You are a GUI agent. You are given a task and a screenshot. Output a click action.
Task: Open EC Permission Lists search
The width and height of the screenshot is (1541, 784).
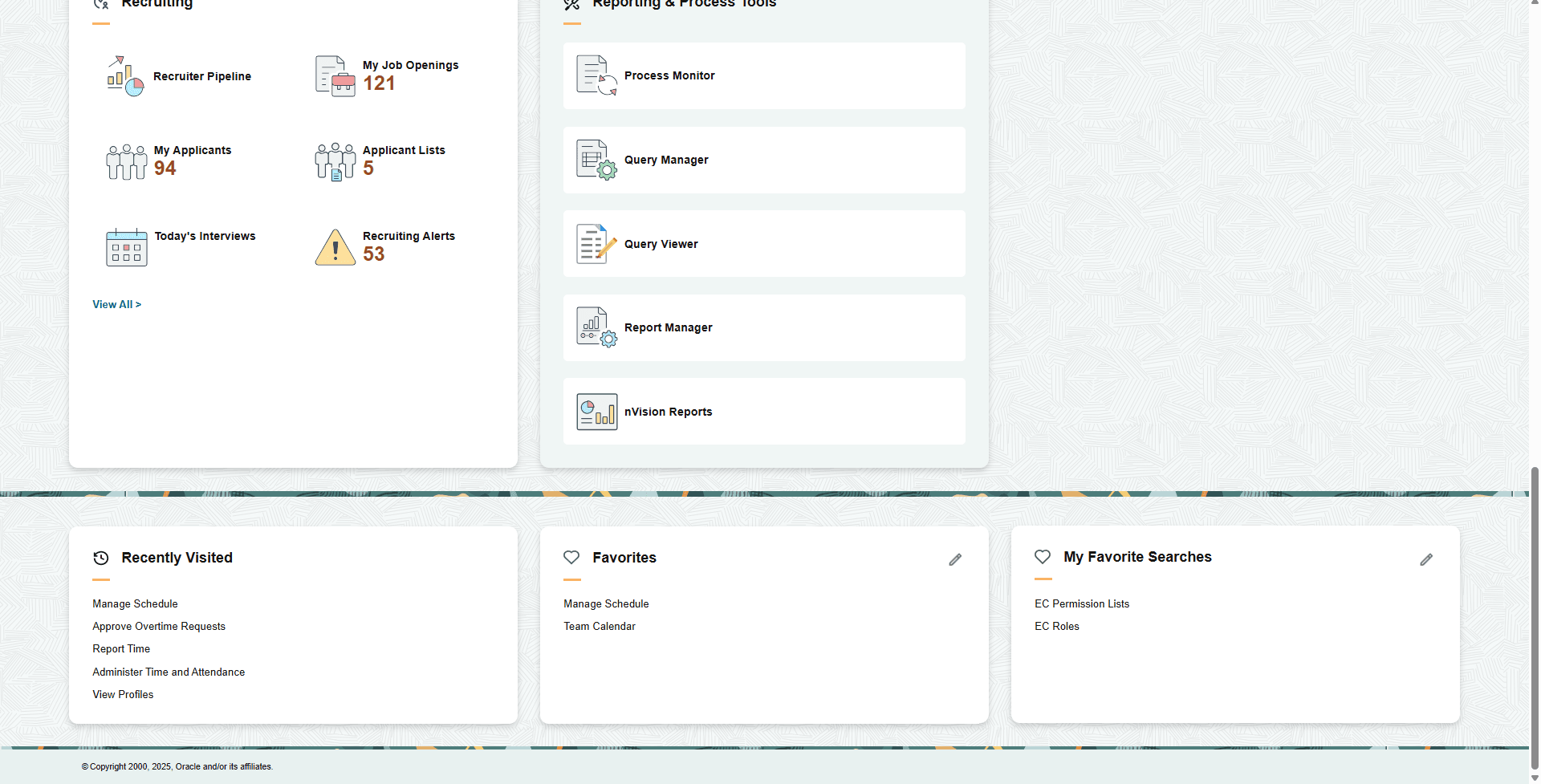pyautogui.click(x=1082, y=603)
